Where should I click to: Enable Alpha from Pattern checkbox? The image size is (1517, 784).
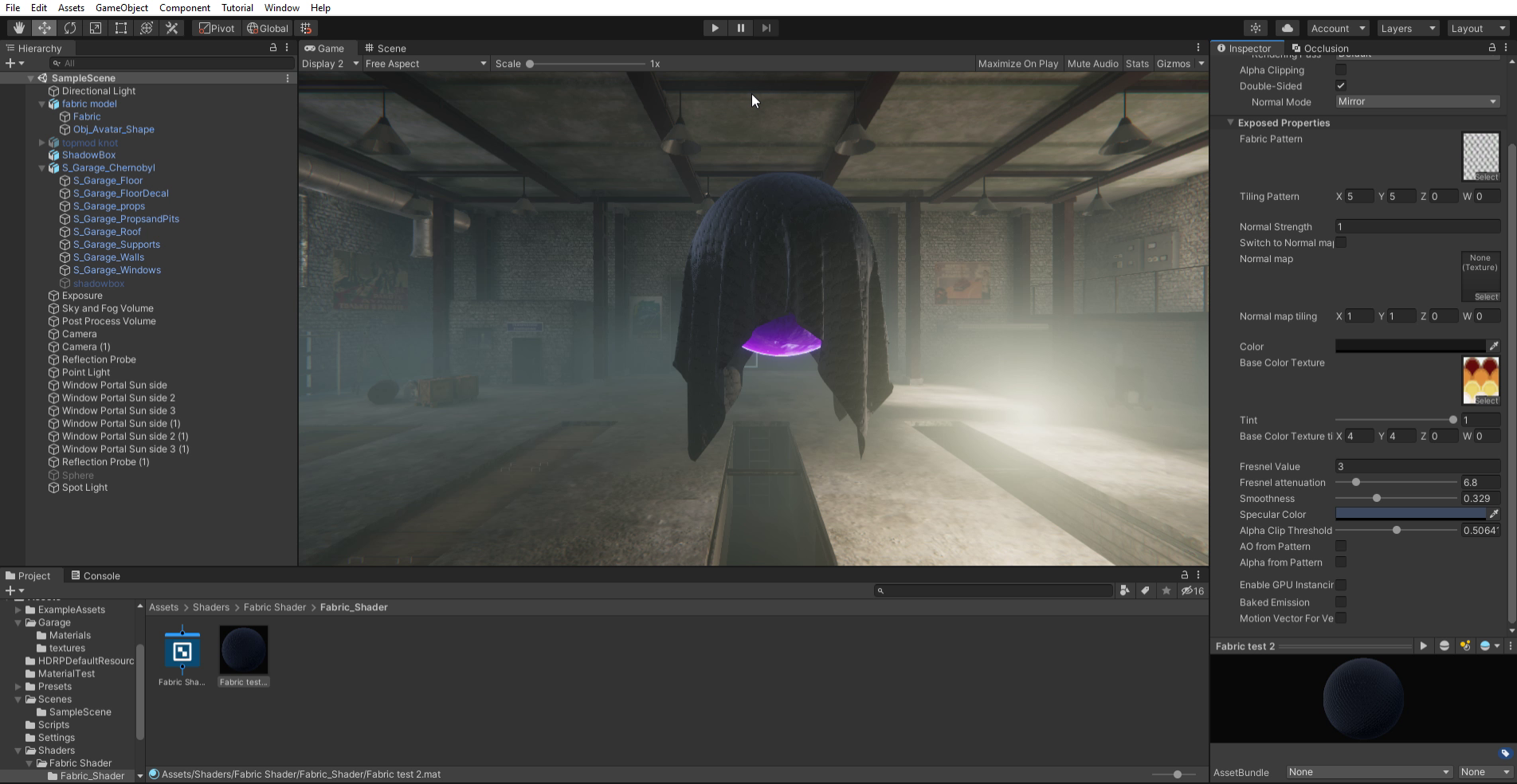[x=1341, y=562]
